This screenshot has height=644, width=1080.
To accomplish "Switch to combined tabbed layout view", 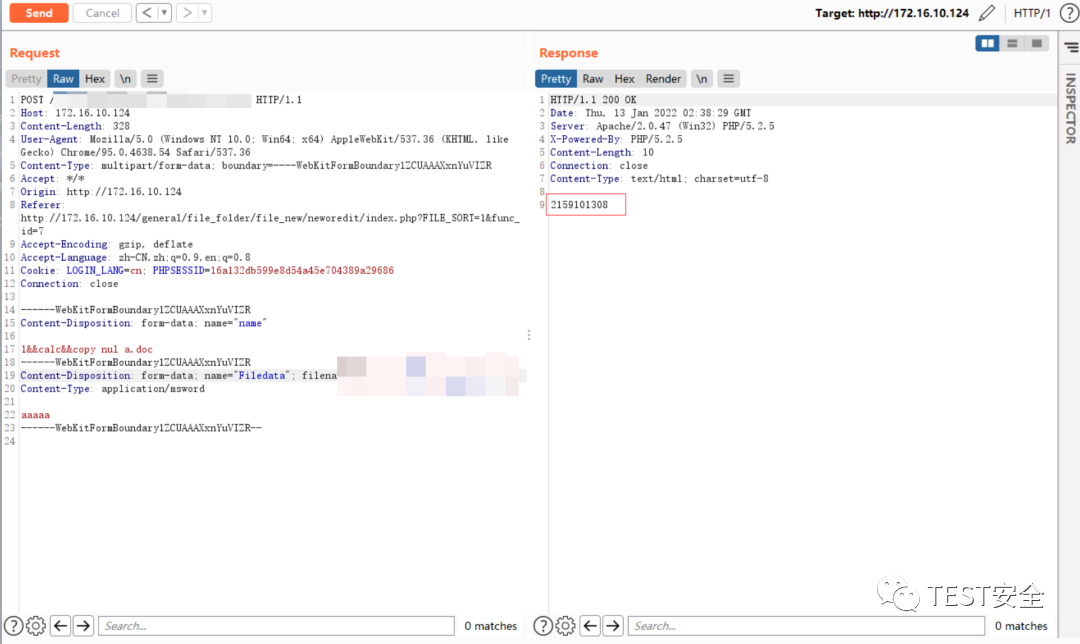I will 1037,43.
